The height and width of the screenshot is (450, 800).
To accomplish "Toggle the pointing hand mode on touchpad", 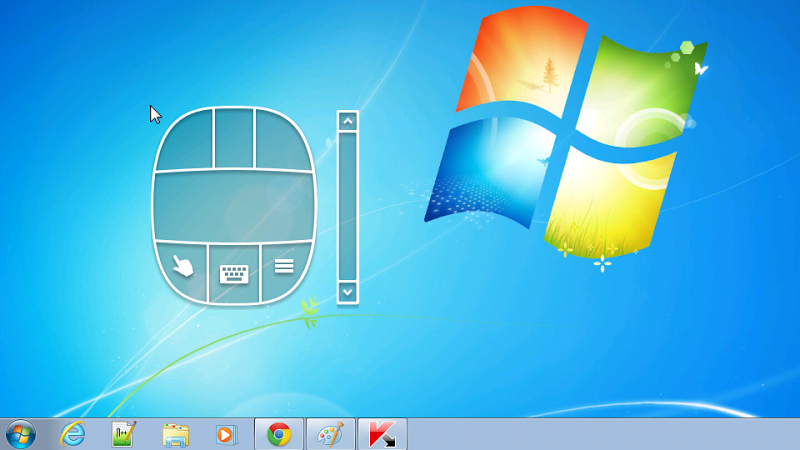I will [x=183, y=268].
